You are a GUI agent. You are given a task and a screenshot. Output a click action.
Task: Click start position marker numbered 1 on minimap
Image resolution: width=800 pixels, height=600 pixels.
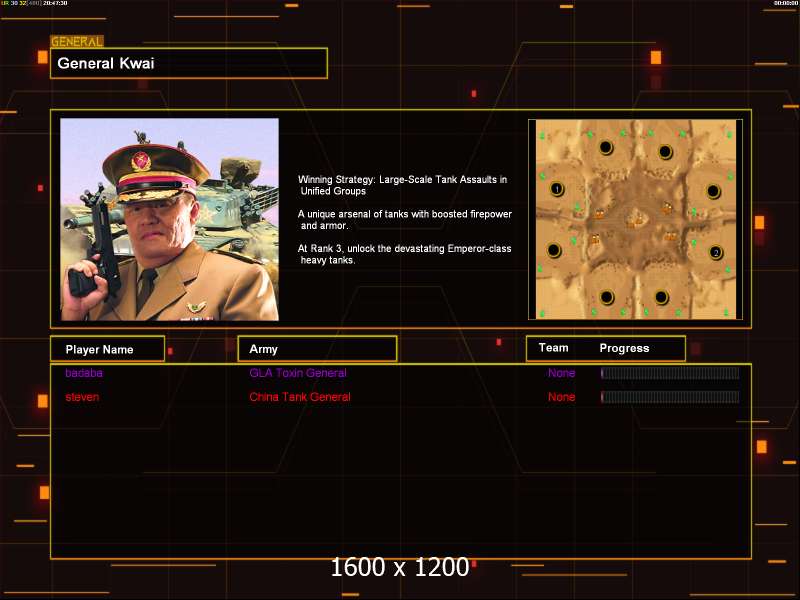[x=557, y=189]
